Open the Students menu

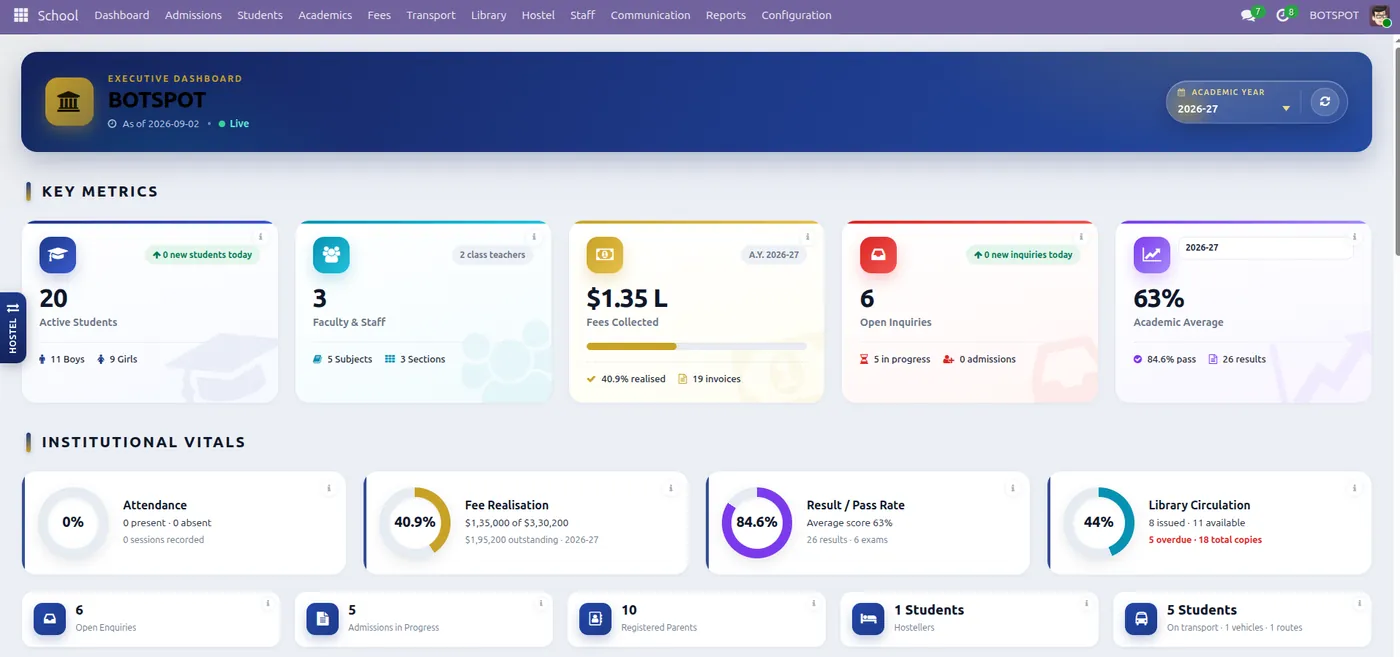pyautogui.click(x=260, y=15)
